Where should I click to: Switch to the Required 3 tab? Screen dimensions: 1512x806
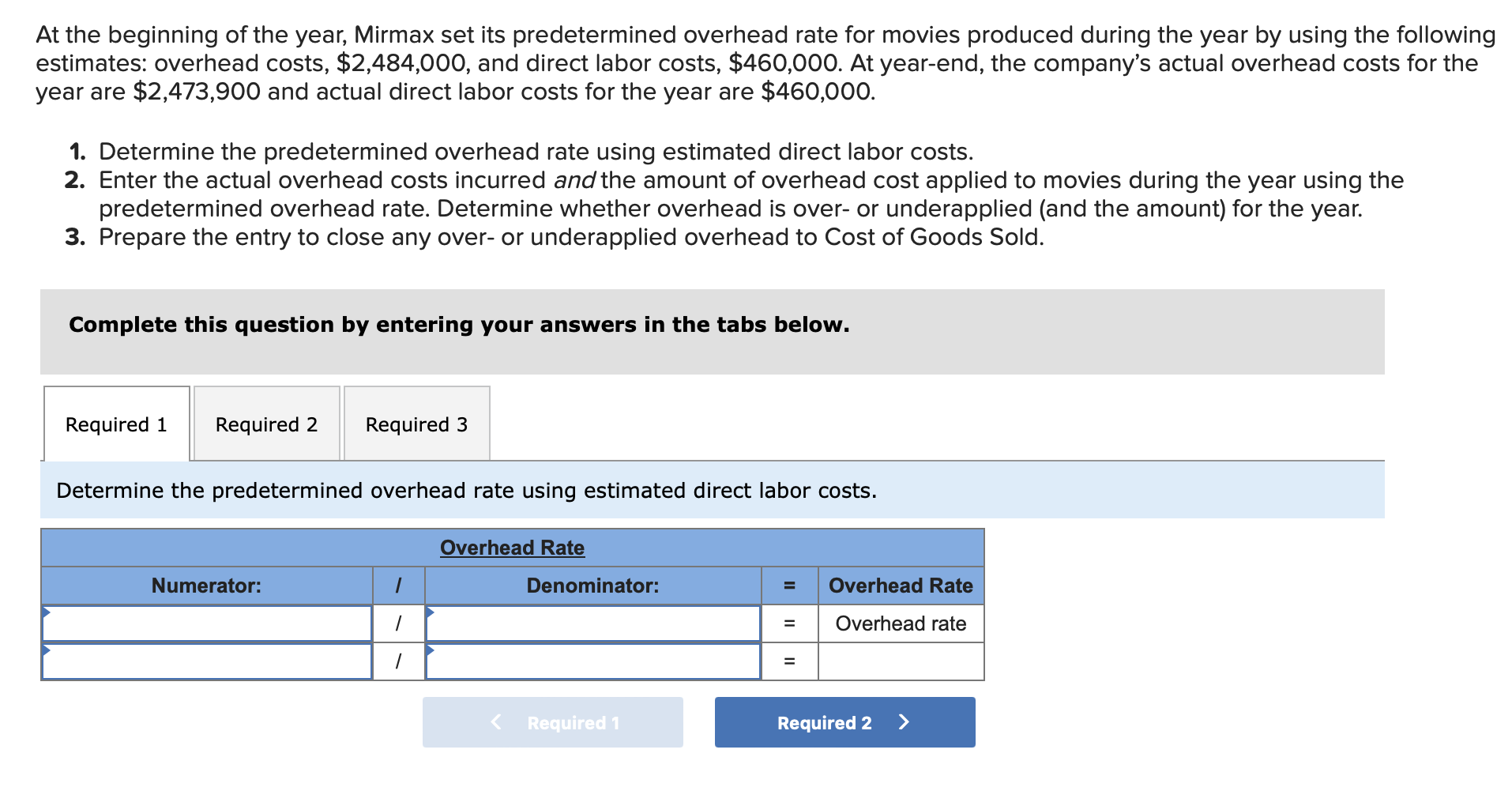417,424
